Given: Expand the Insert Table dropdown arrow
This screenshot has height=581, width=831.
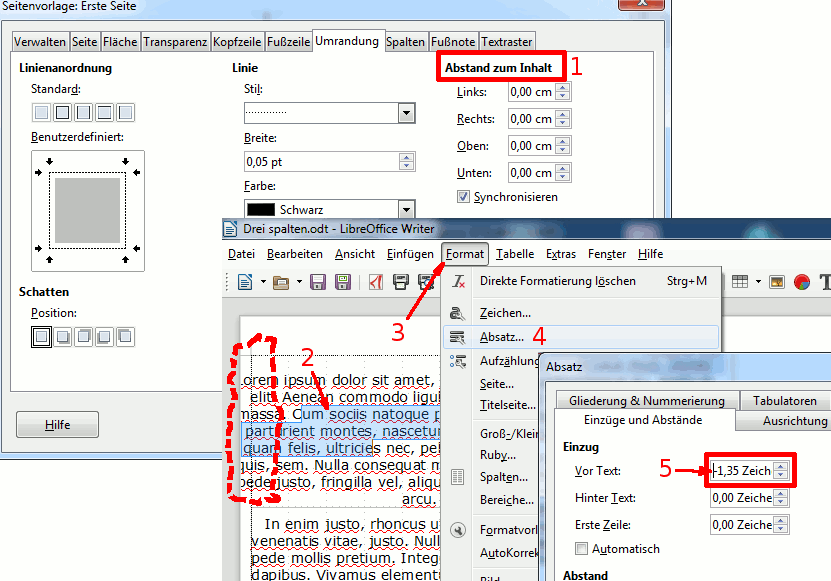Looking at the screenshot, I should pyautogui.click(x=758, y=281).
